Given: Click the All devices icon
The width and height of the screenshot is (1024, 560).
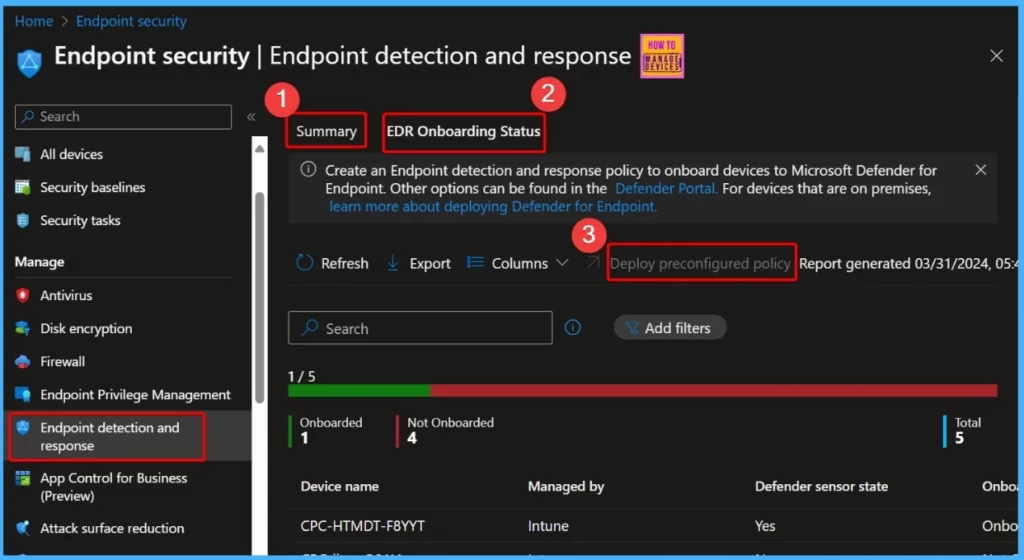Looking at the screenshot, I should [23, 154].
